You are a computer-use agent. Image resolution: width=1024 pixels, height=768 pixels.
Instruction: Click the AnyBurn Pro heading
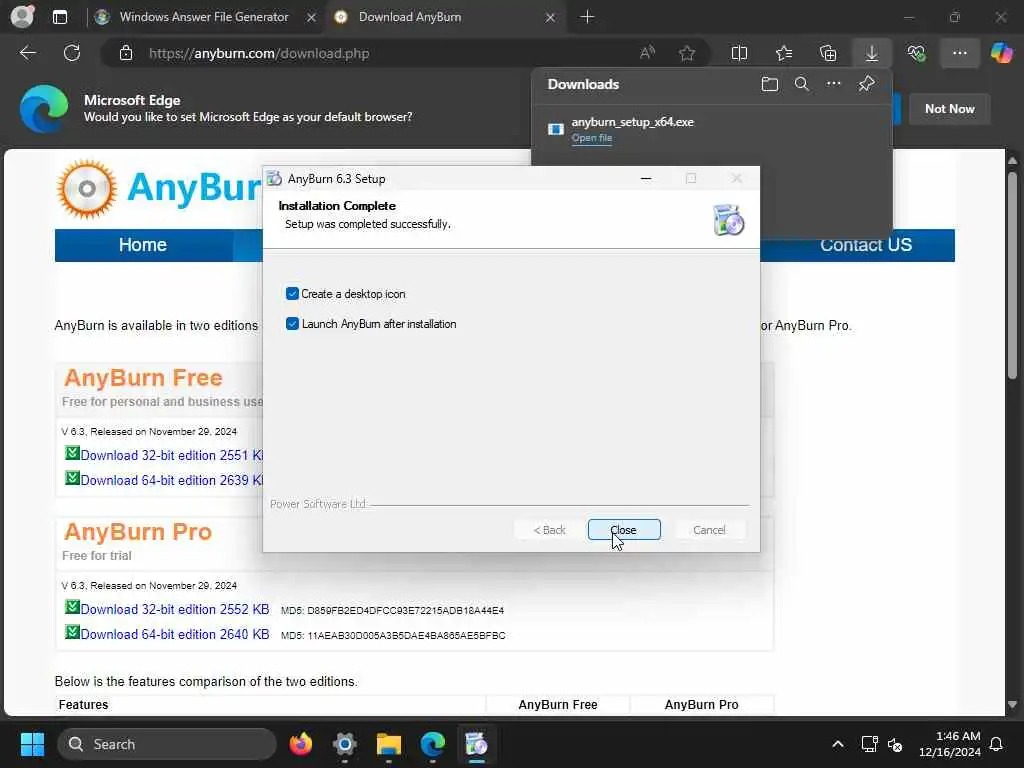pyautogui.click(x=138, y=532)
